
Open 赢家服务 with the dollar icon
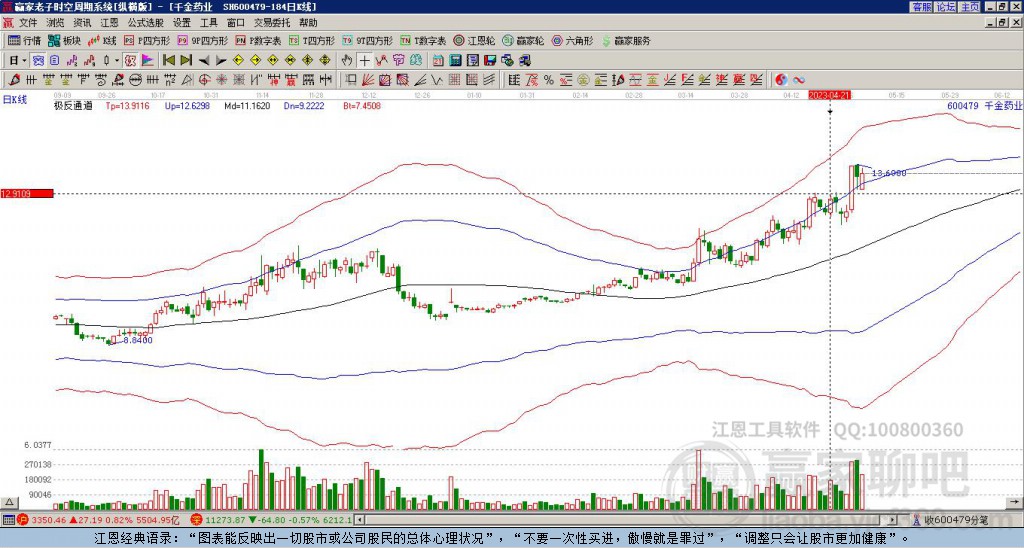click(626, 40)
